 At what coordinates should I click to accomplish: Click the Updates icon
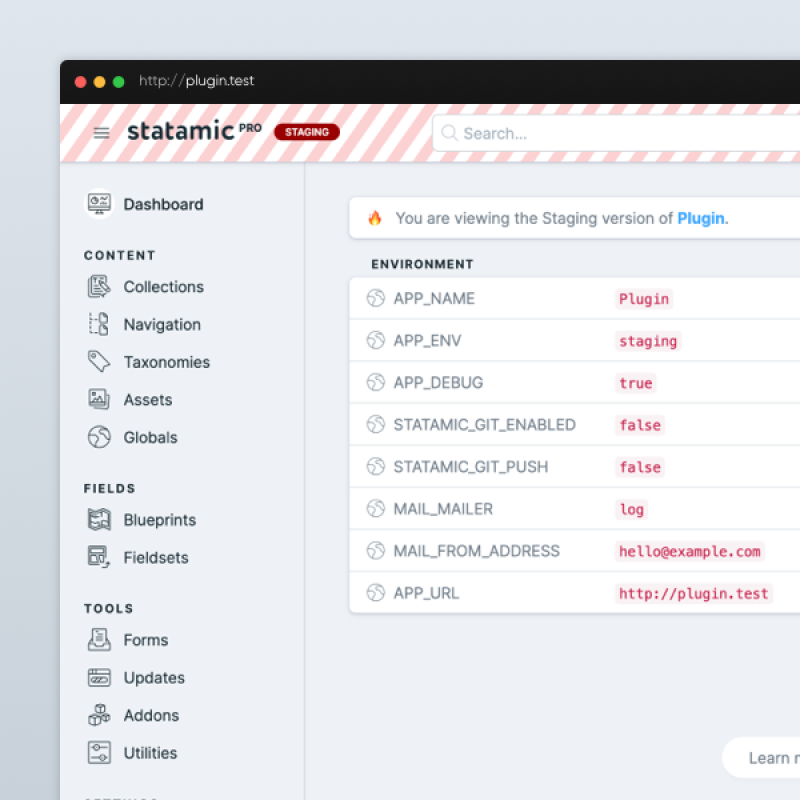tap(99, 678)
